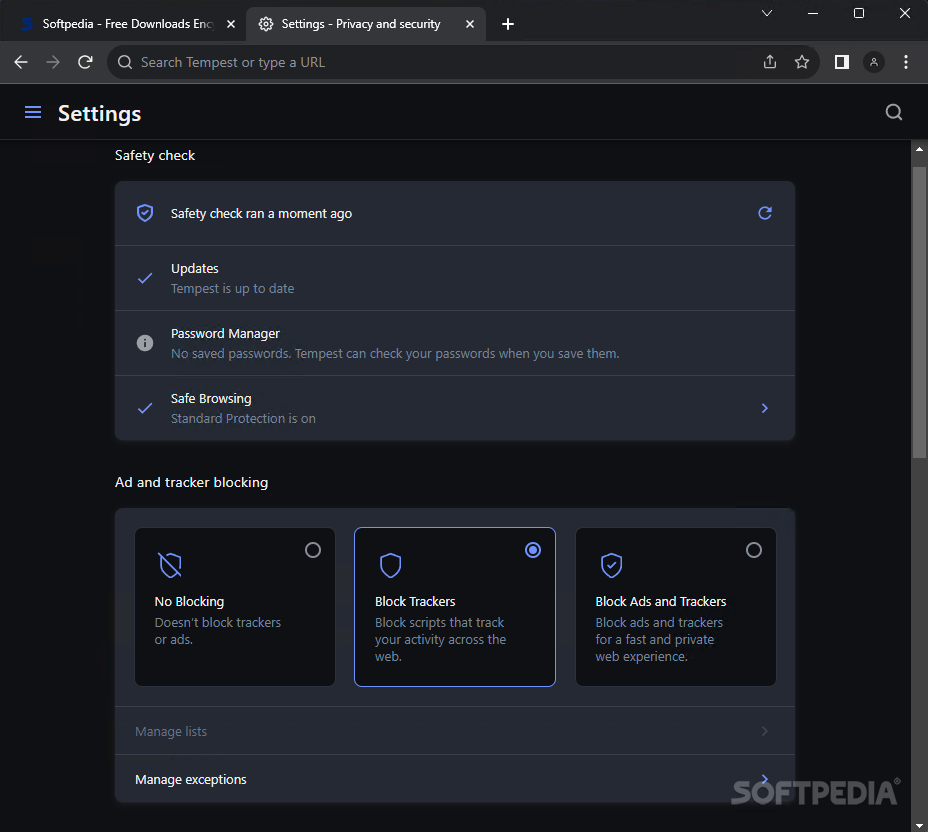Open the three-dot browser menu

(906, 62)
